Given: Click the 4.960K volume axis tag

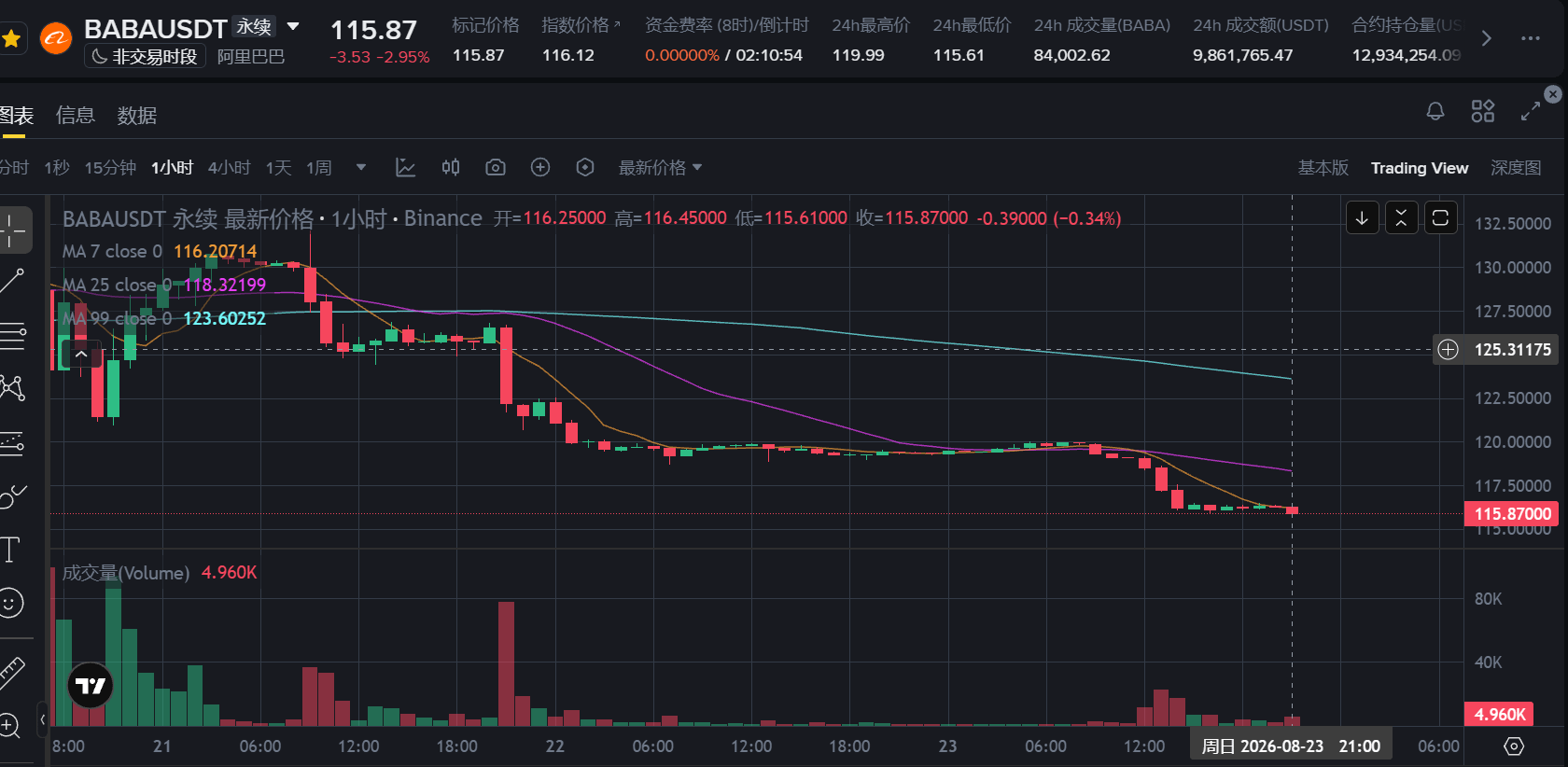Looking at the screenshot, I should coord(1499,714).
